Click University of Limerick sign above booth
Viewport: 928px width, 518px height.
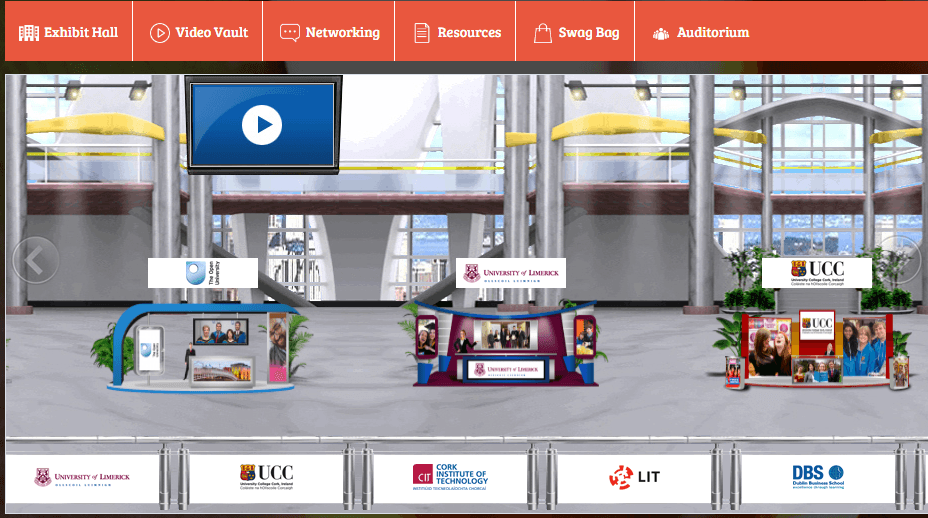(x=511, y=273)
